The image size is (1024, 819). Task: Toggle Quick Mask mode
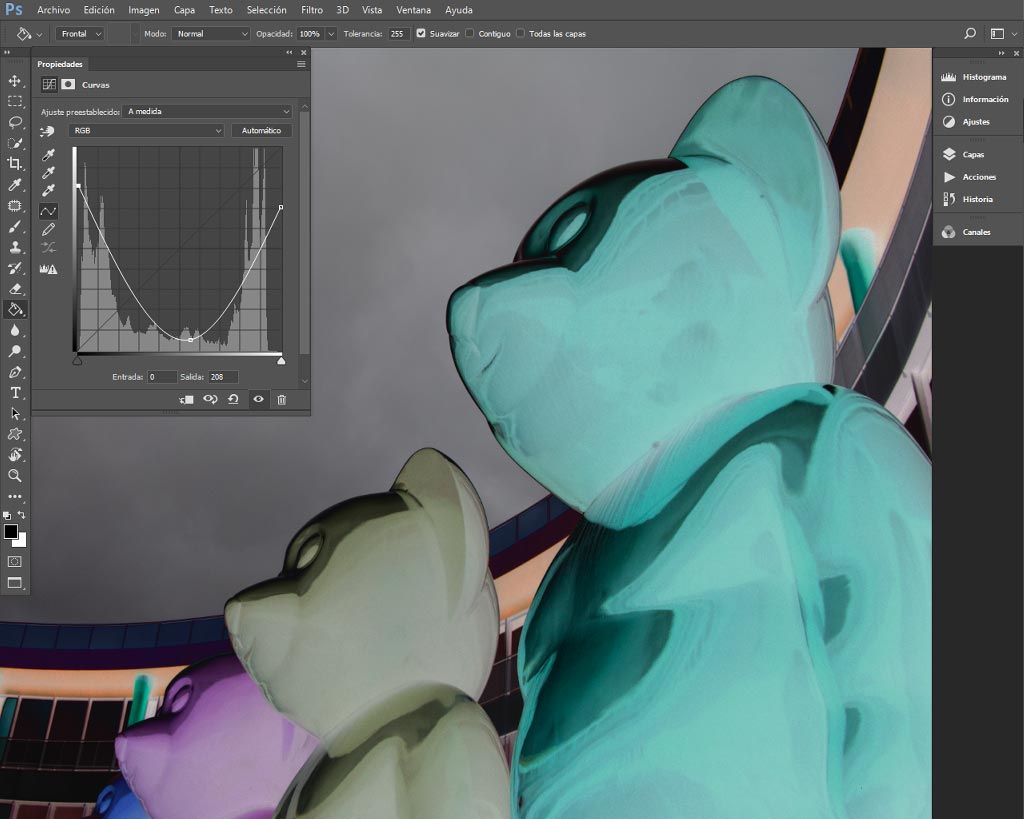tap(14, 562)
